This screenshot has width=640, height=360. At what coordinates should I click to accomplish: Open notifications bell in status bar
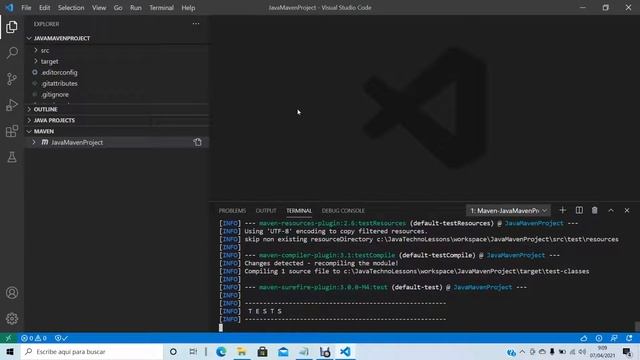click(629, 338)
